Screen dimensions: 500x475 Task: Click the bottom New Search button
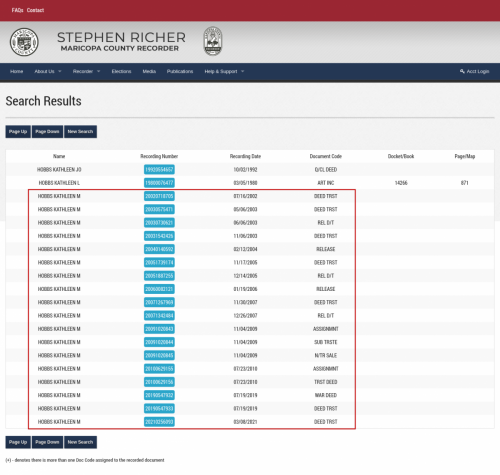(x=80, y=442)
